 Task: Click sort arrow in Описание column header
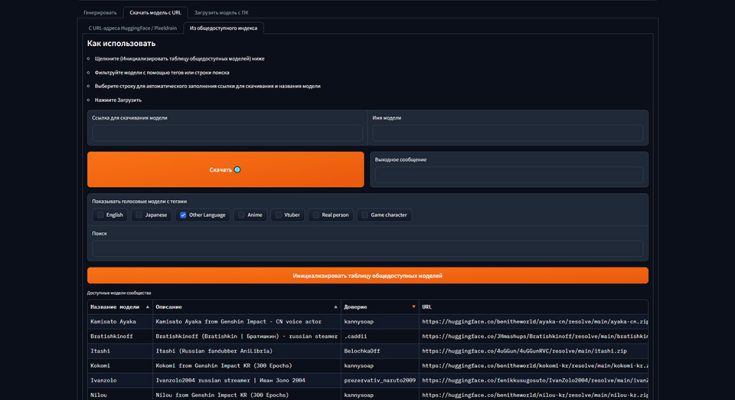[x=335, y=306]
